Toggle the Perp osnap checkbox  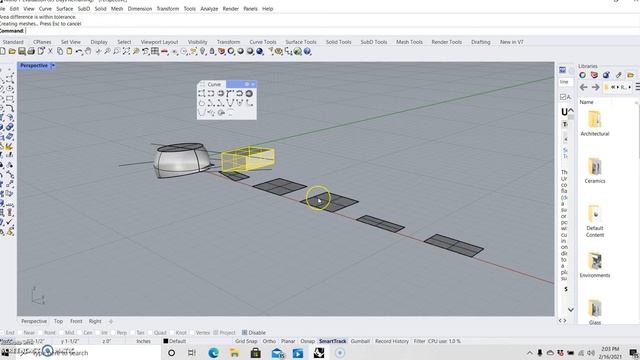click(113, 333)
